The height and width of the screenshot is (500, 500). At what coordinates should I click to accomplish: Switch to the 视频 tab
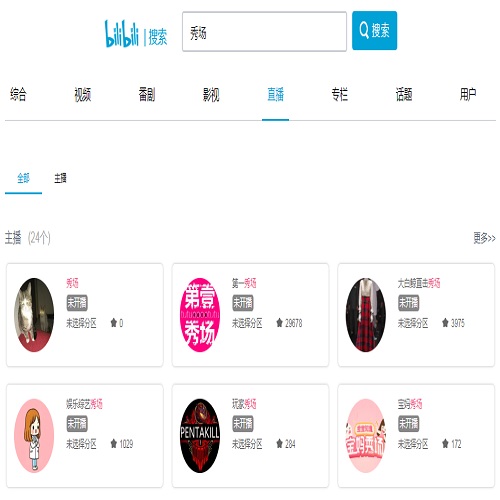coord(82,94)
